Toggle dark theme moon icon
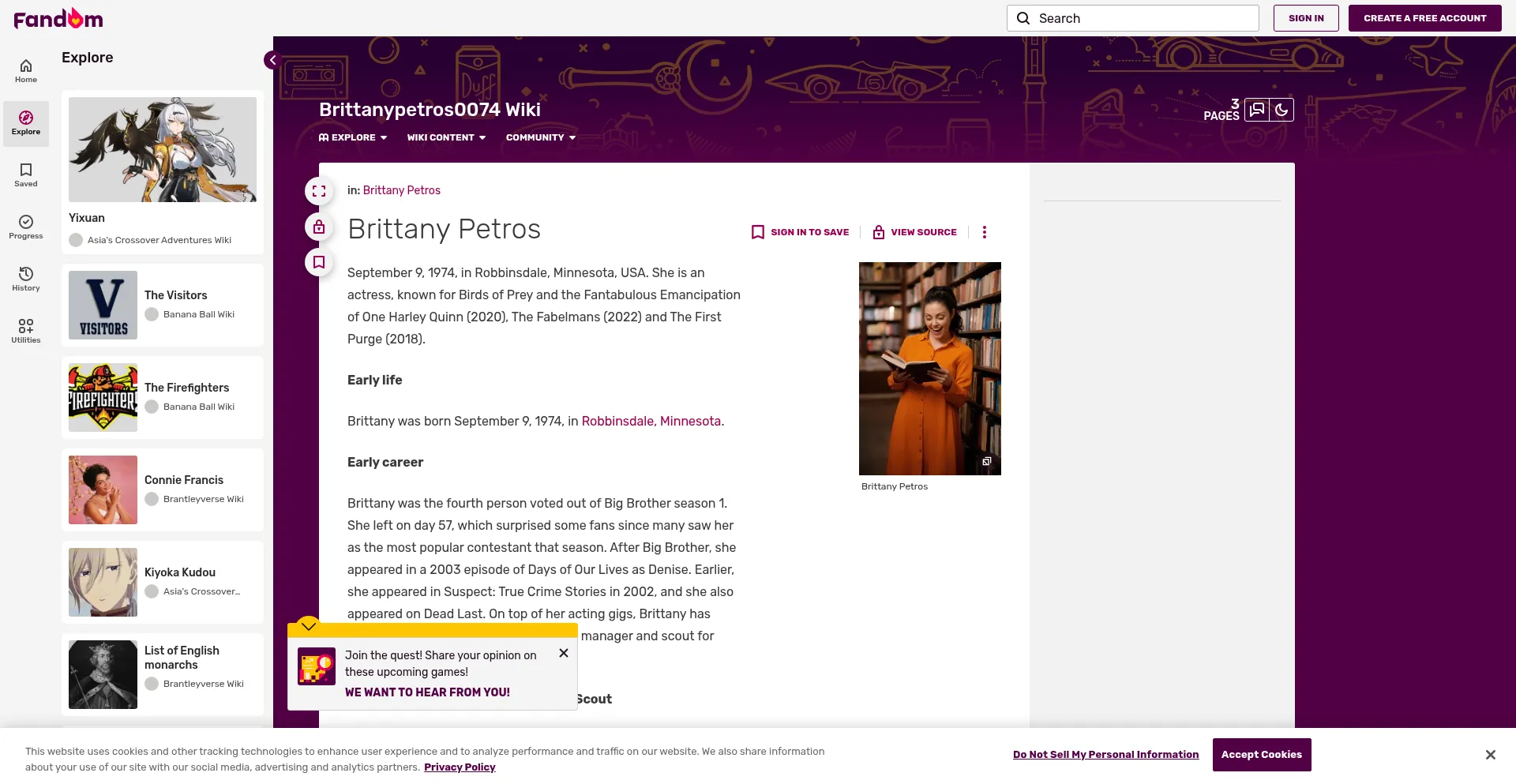This screenshot has height=784, width=1516. [x=1281, y=110]
